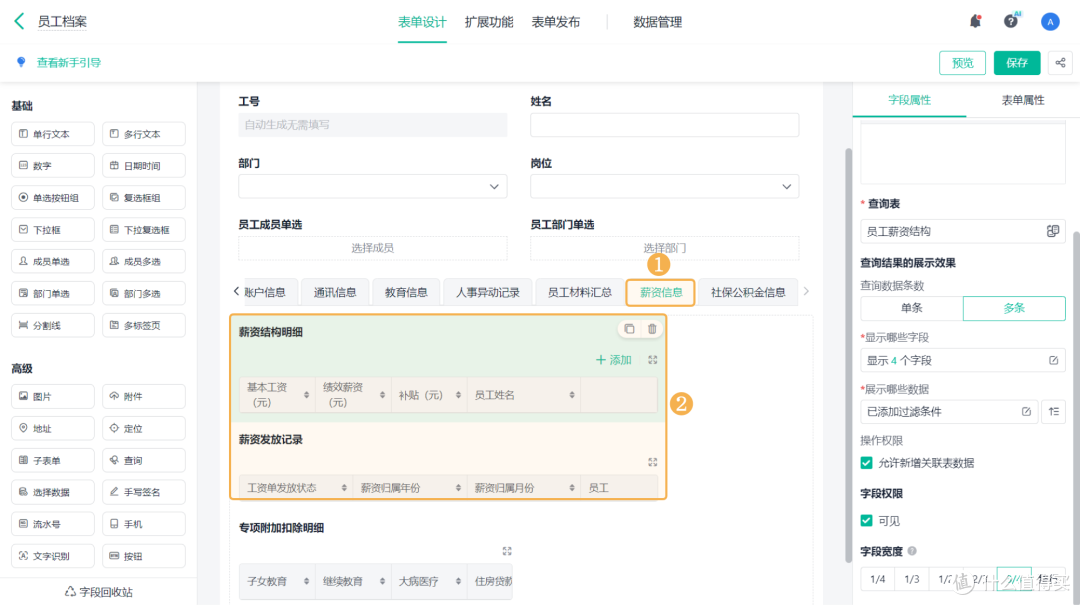Set field width to 1/4
The width and height of the screenshot is (1080, 605).
[878, 579]
